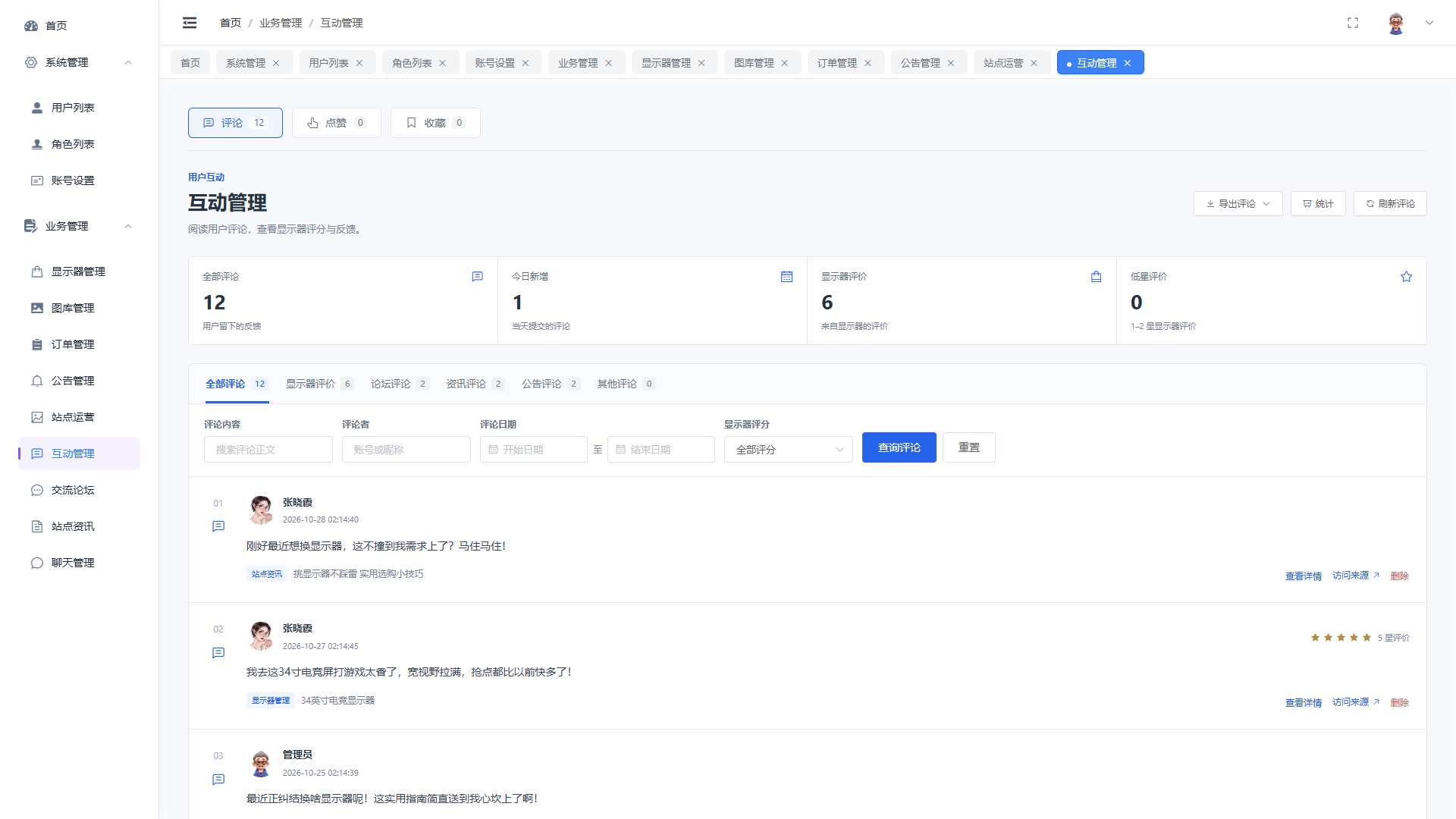The width and height of the screenshot is (1456, 819).
Task: Open the user avatar menu
Action: click(1396, 23)
